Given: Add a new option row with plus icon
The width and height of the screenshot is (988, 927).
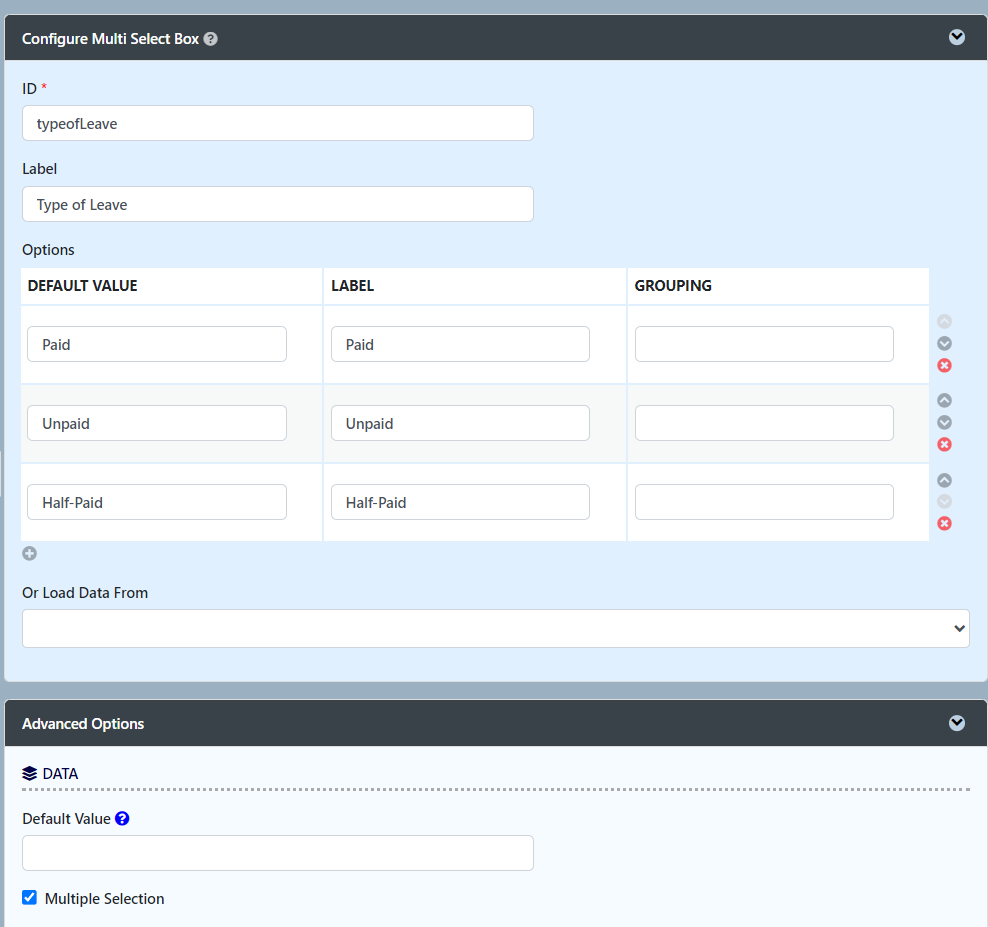Looking at the screenshot, I should click(x=30, y=554).
